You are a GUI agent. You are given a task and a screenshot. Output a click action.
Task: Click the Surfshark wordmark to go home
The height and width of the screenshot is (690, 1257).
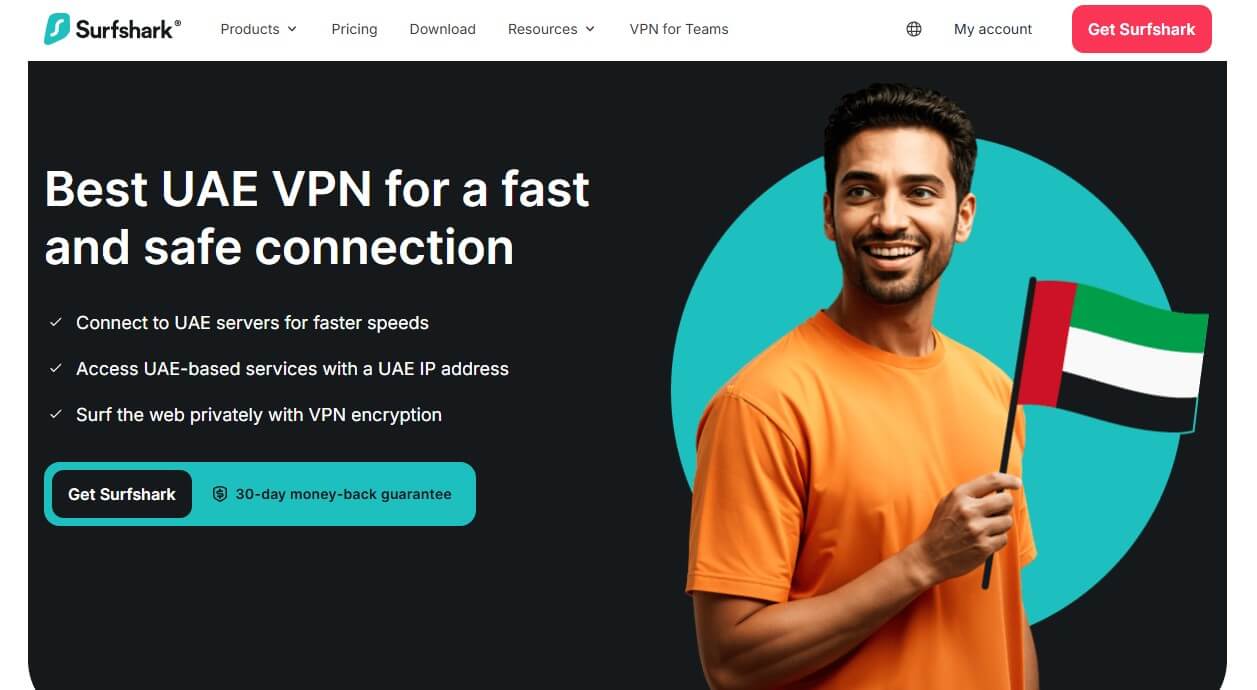128,29
